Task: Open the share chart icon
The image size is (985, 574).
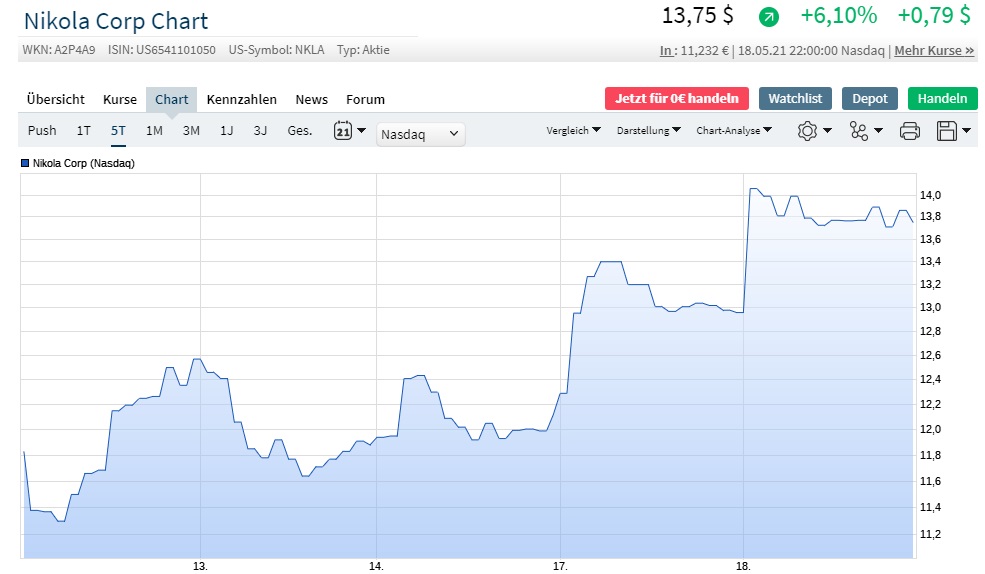Action: (x=858, y=131)
